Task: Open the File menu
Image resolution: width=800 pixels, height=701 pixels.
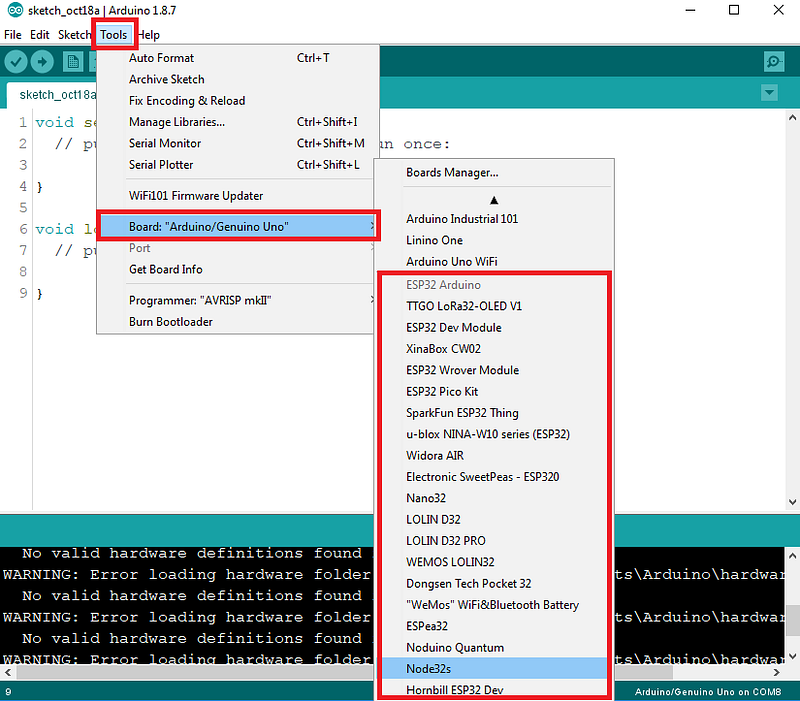Action: (13, 35)
